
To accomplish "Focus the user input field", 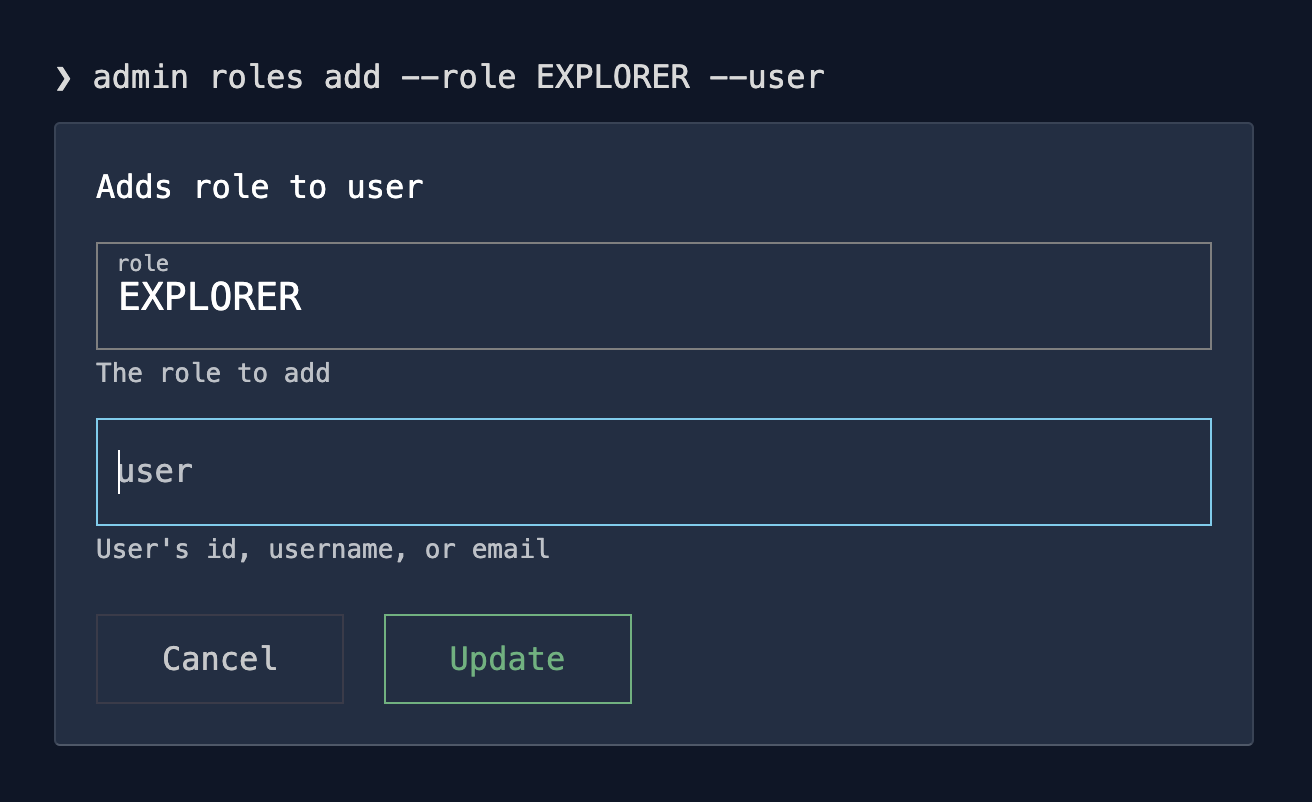I will (x=653, y=472).
